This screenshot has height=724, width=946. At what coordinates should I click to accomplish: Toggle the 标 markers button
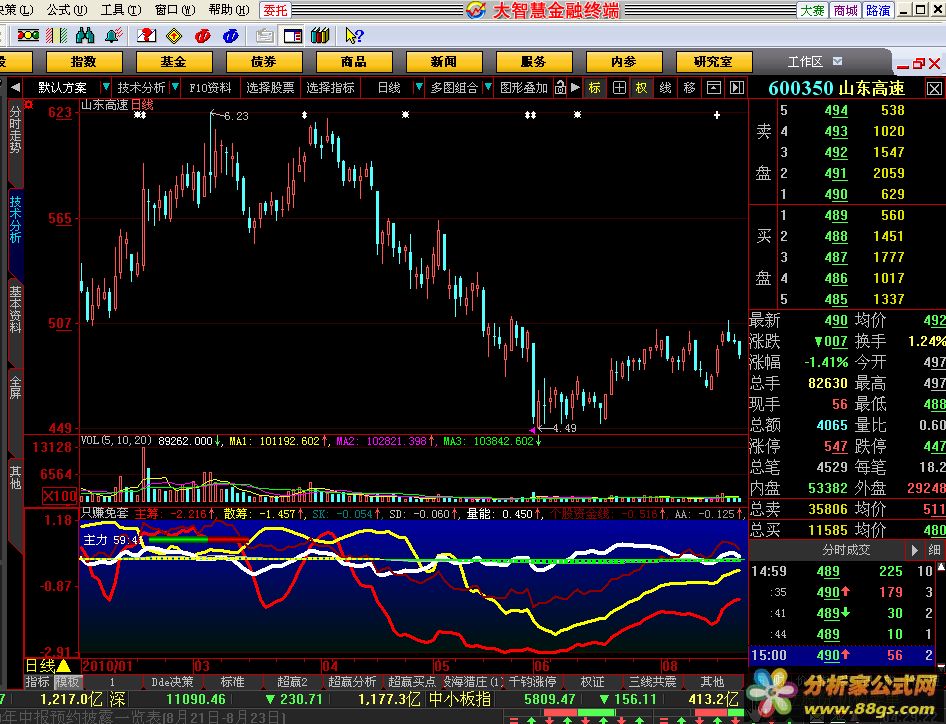point(595,87)
